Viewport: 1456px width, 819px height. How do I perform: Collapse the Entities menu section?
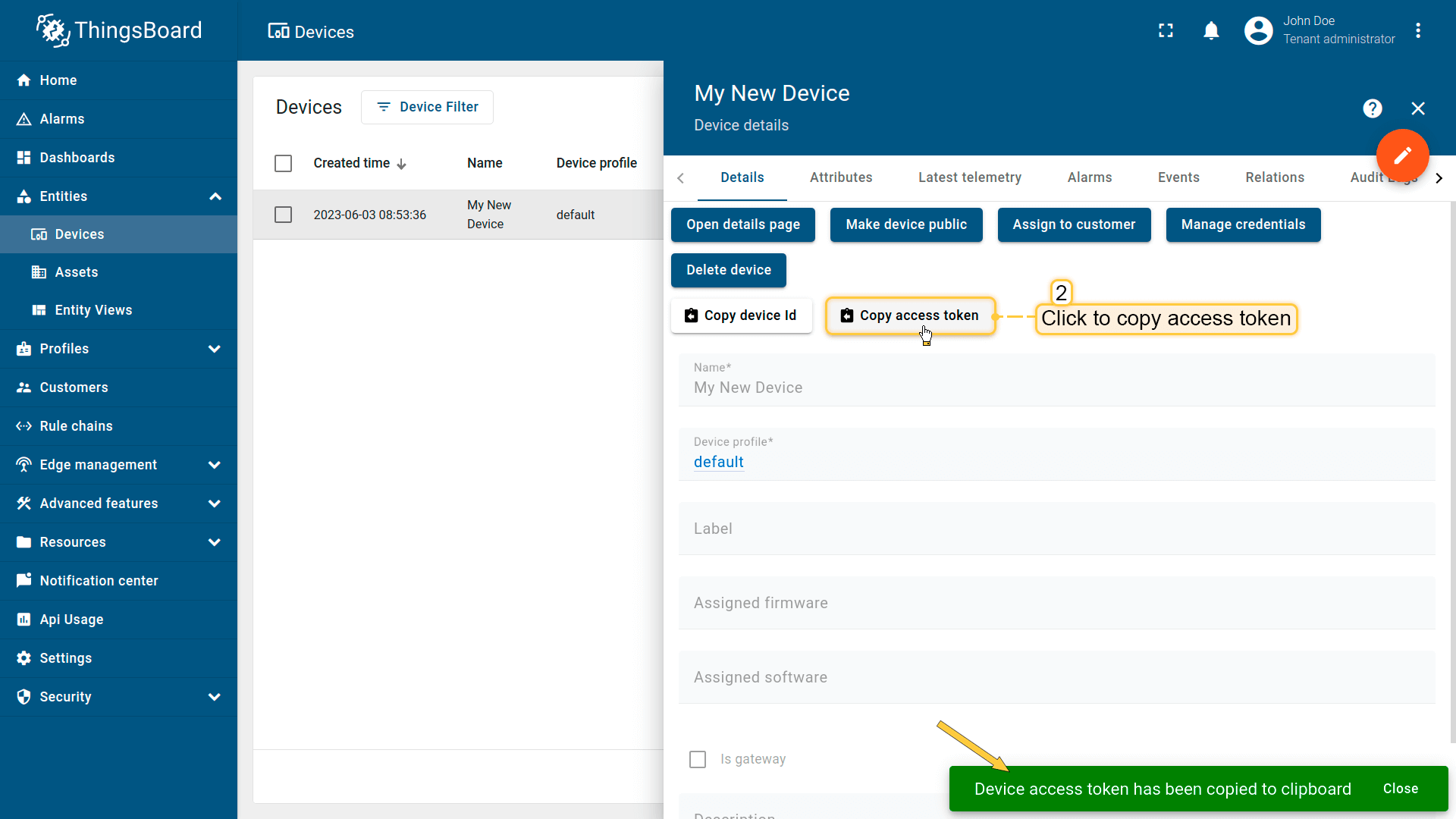pos(215,196)
